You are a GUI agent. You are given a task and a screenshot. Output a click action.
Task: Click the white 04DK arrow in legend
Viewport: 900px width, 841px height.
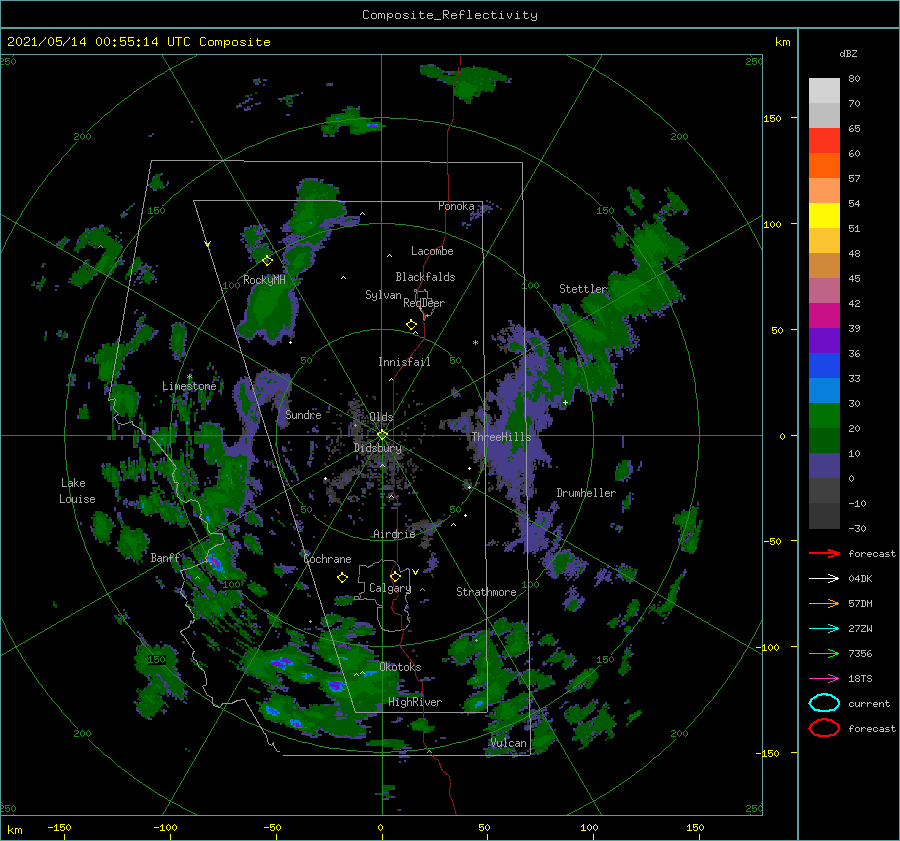click(x=824, y=578)
